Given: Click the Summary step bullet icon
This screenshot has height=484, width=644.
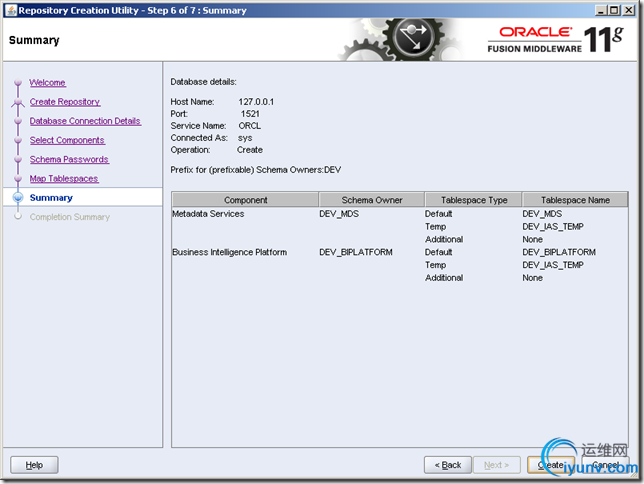Looking at the screenshot, I should pyautogui.click(x=18, y=198).
